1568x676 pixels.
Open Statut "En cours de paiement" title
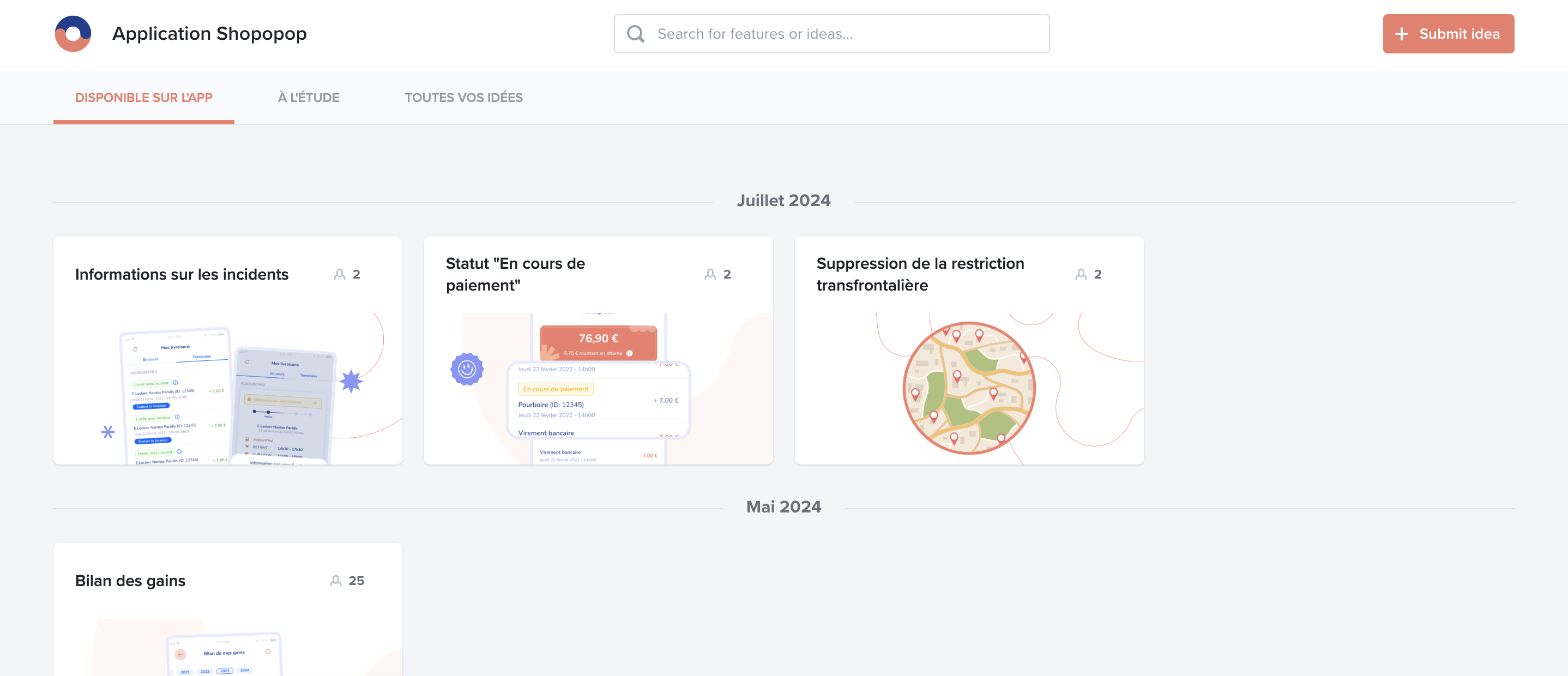pyautogui.click(x=516, y=274)
